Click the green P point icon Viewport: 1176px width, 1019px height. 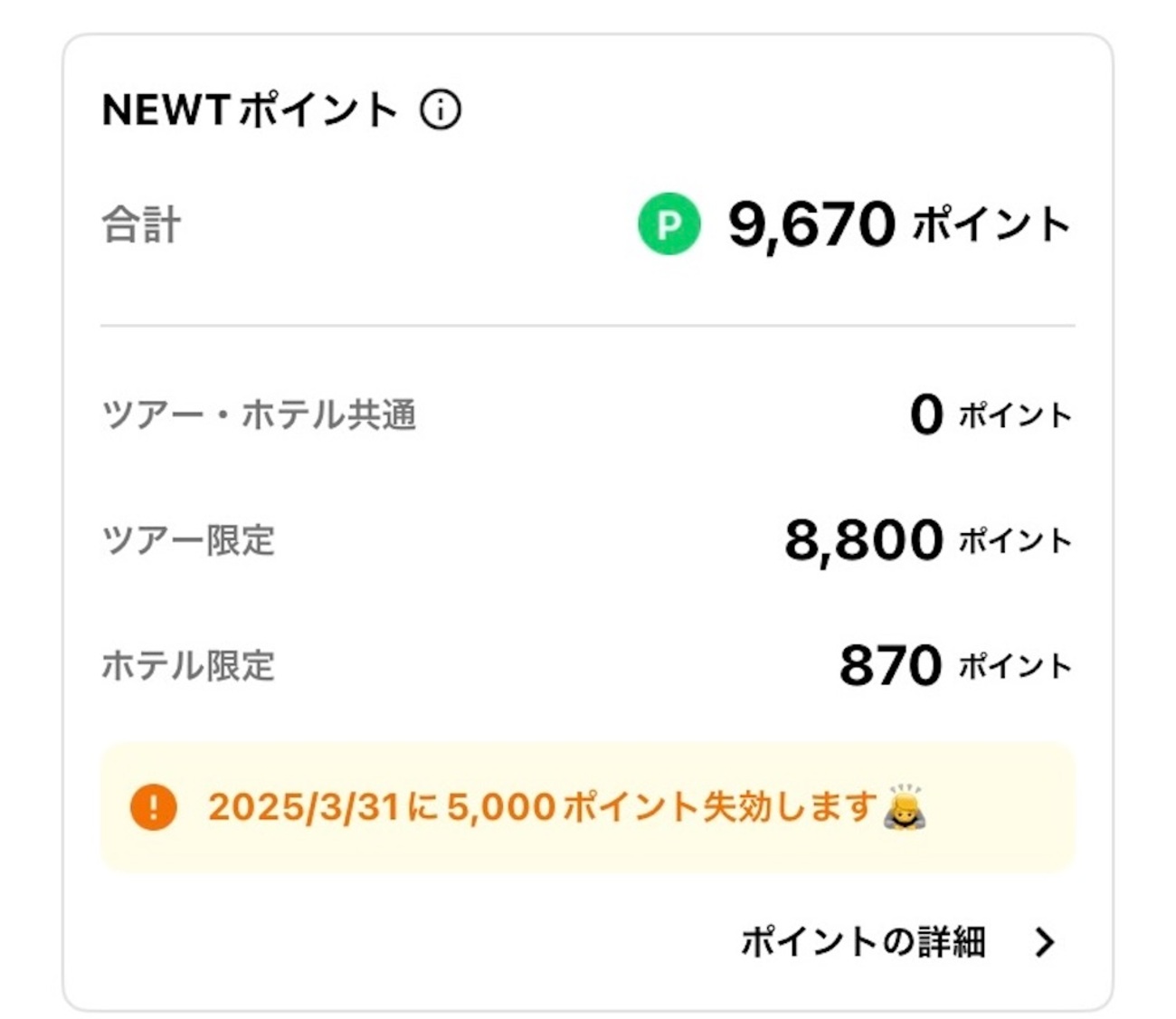(669, 224)
